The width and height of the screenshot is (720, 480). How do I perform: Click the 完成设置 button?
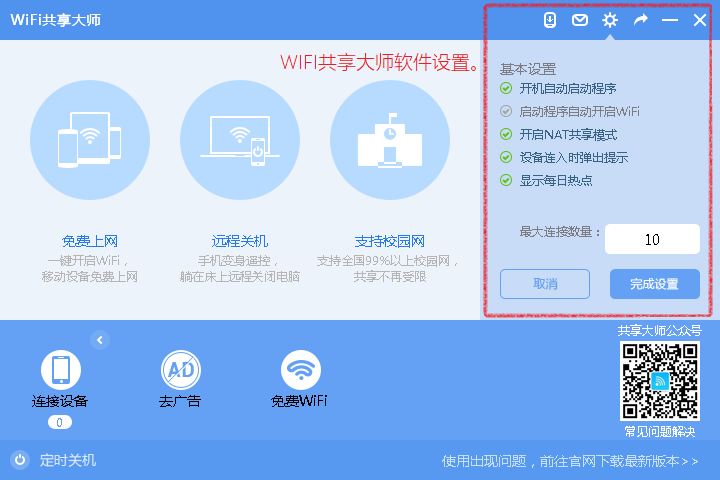coord(654,284)
